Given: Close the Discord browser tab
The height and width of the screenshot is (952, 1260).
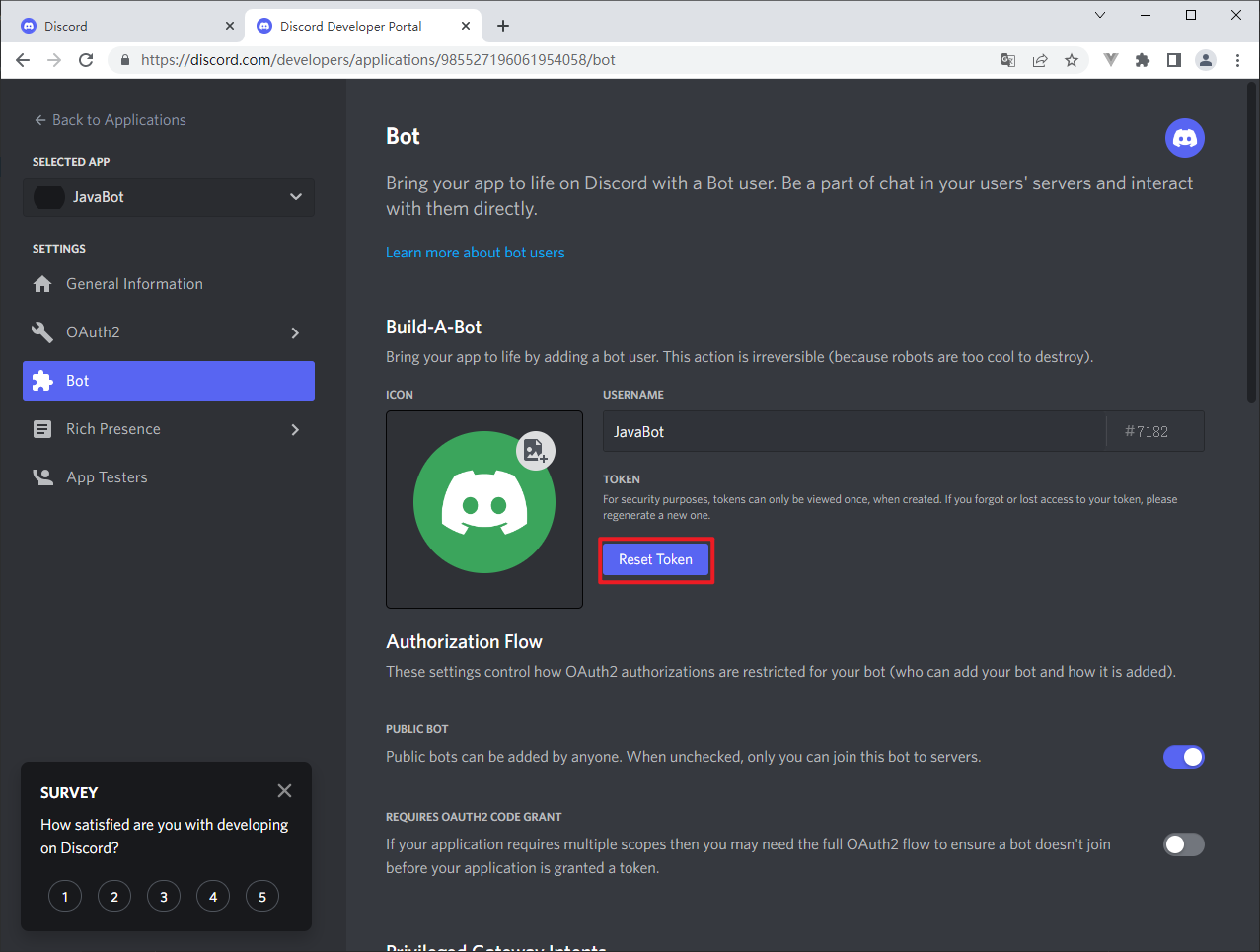Looking at the screenshot, I should tap(230, 26).
